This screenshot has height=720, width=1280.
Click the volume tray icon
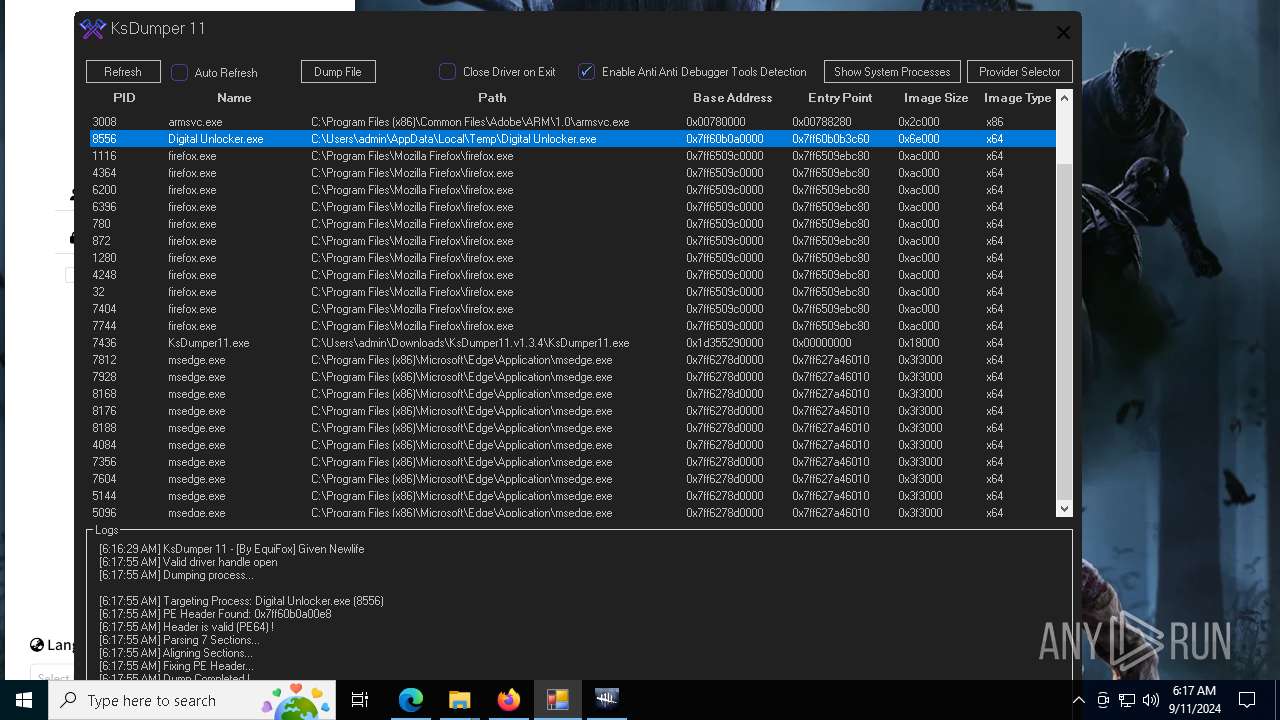pyautogui.click(x=1151, y=700)
